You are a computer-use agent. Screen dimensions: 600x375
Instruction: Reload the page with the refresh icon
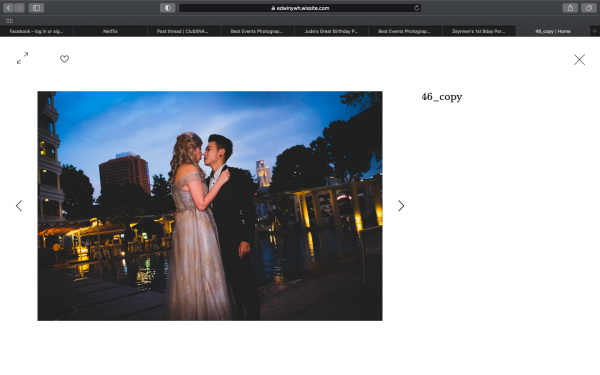[x=416, y=8]
